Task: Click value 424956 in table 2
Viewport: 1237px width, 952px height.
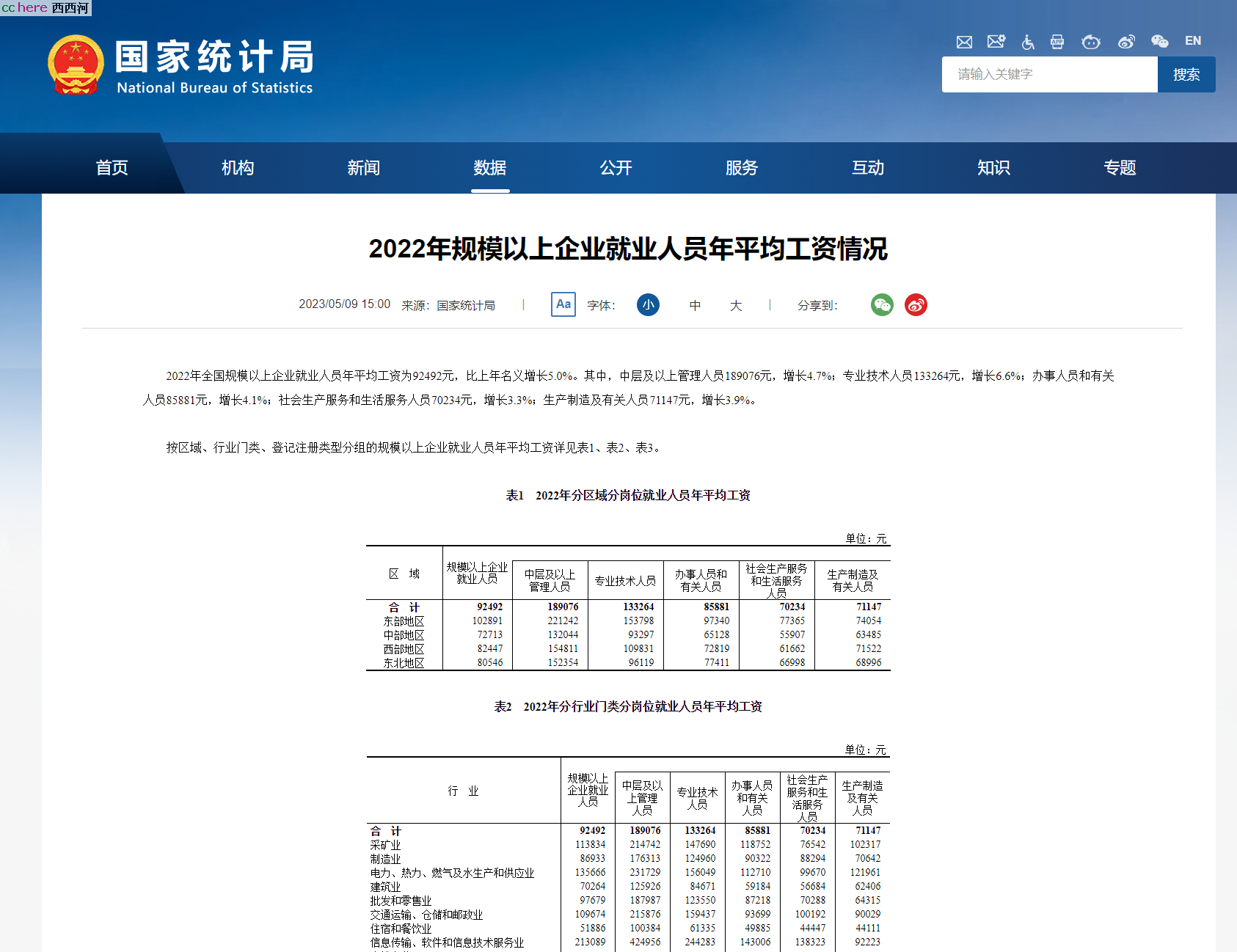Action: click(x=645, y=942)
